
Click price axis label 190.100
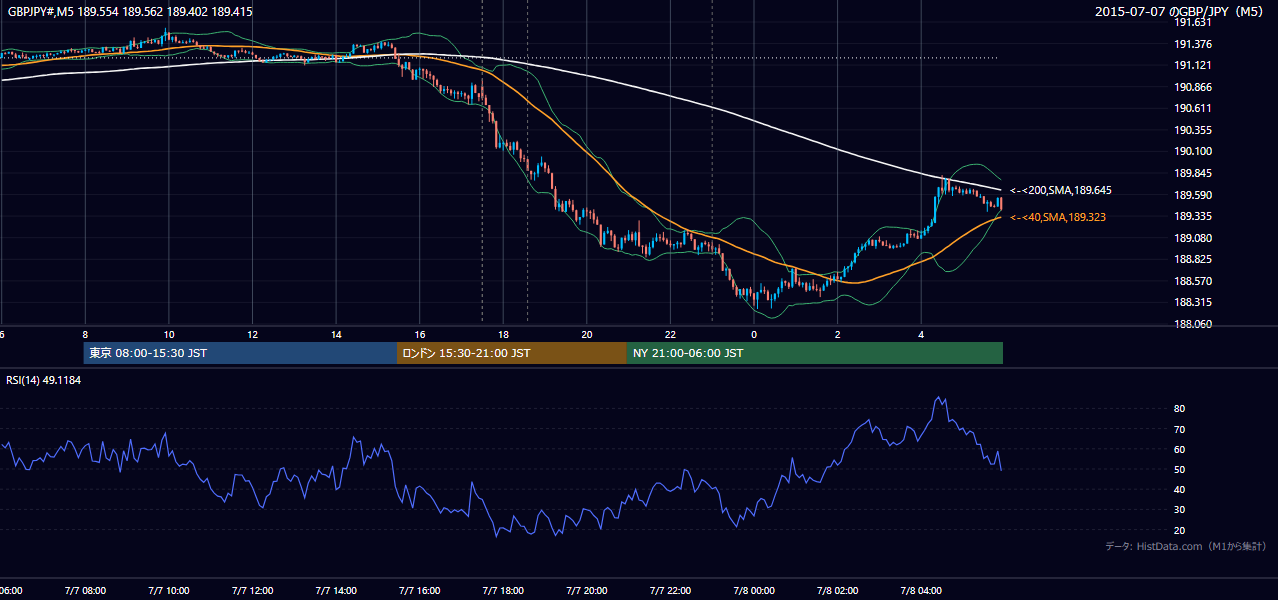pyautogui.click(x=1193, y=151)
